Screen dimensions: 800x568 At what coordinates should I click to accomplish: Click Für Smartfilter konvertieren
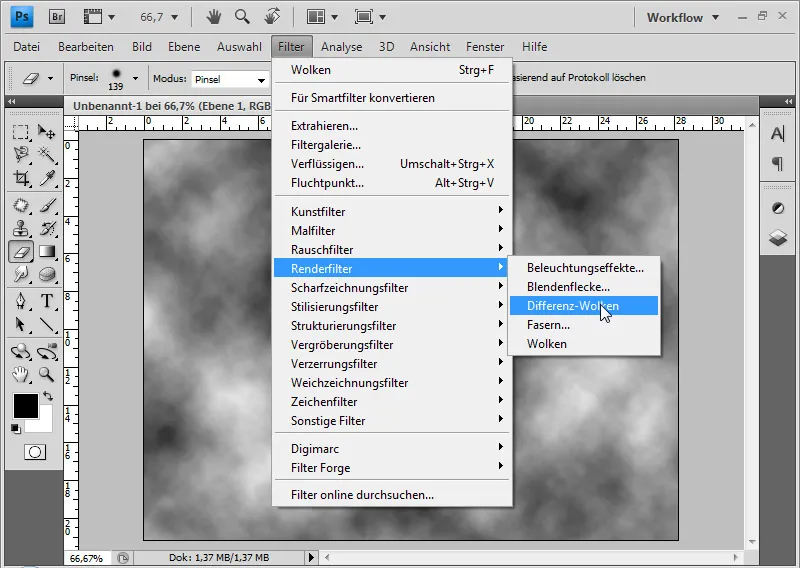coord(392,98)
